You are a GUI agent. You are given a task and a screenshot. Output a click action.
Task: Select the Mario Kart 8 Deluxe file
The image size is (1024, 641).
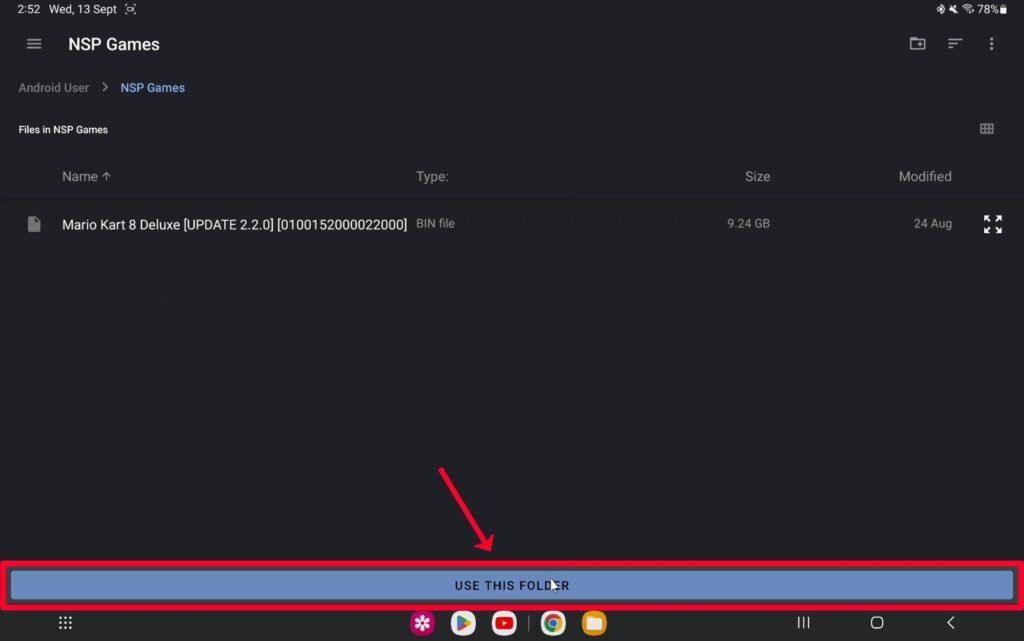coord(234,224)
